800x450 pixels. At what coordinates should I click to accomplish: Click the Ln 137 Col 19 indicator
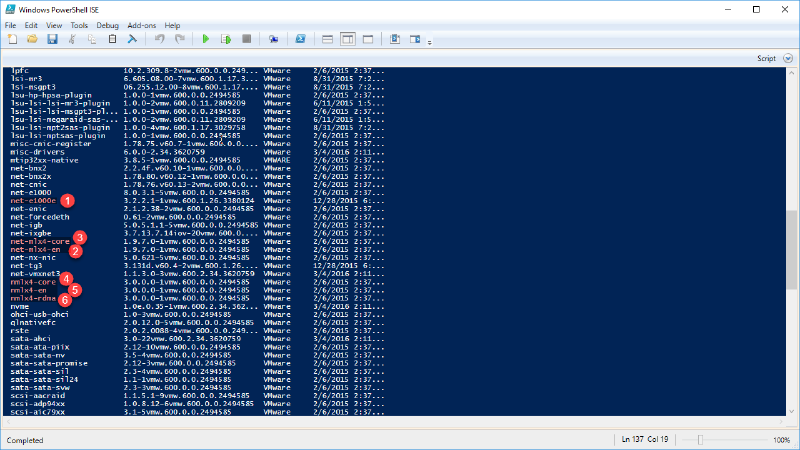645,439
